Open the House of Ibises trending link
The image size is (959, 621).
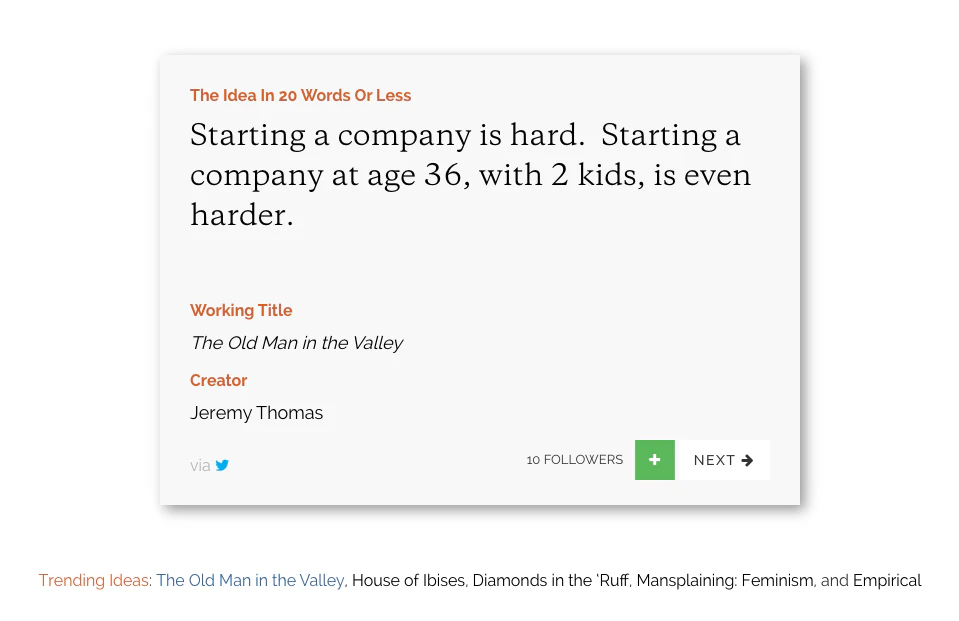click(x=408, y=580)
